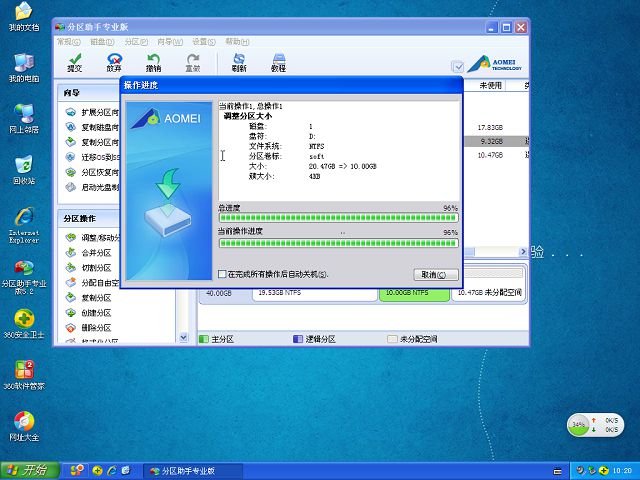Click the 分区操作 panel header
The image size is (640, 480).
(x=89, y=219)
